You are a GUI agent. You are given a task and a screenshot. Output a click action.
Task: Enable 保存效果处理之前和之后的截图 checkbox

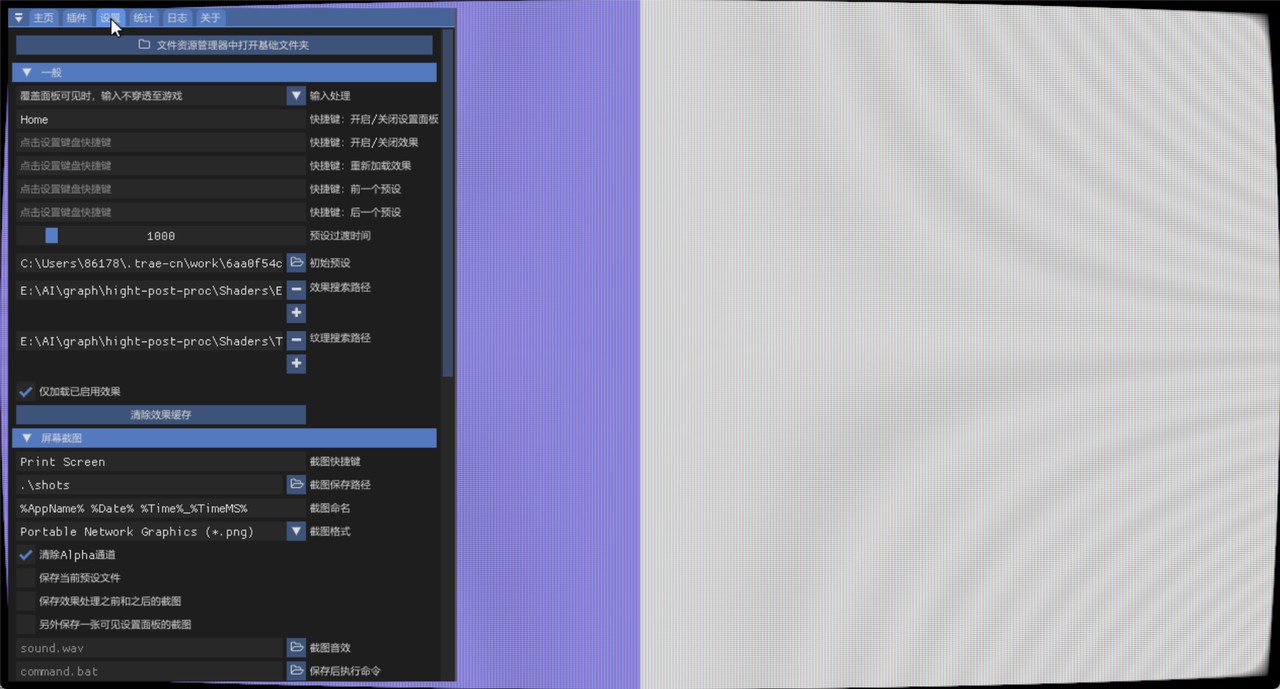point(26,601)
